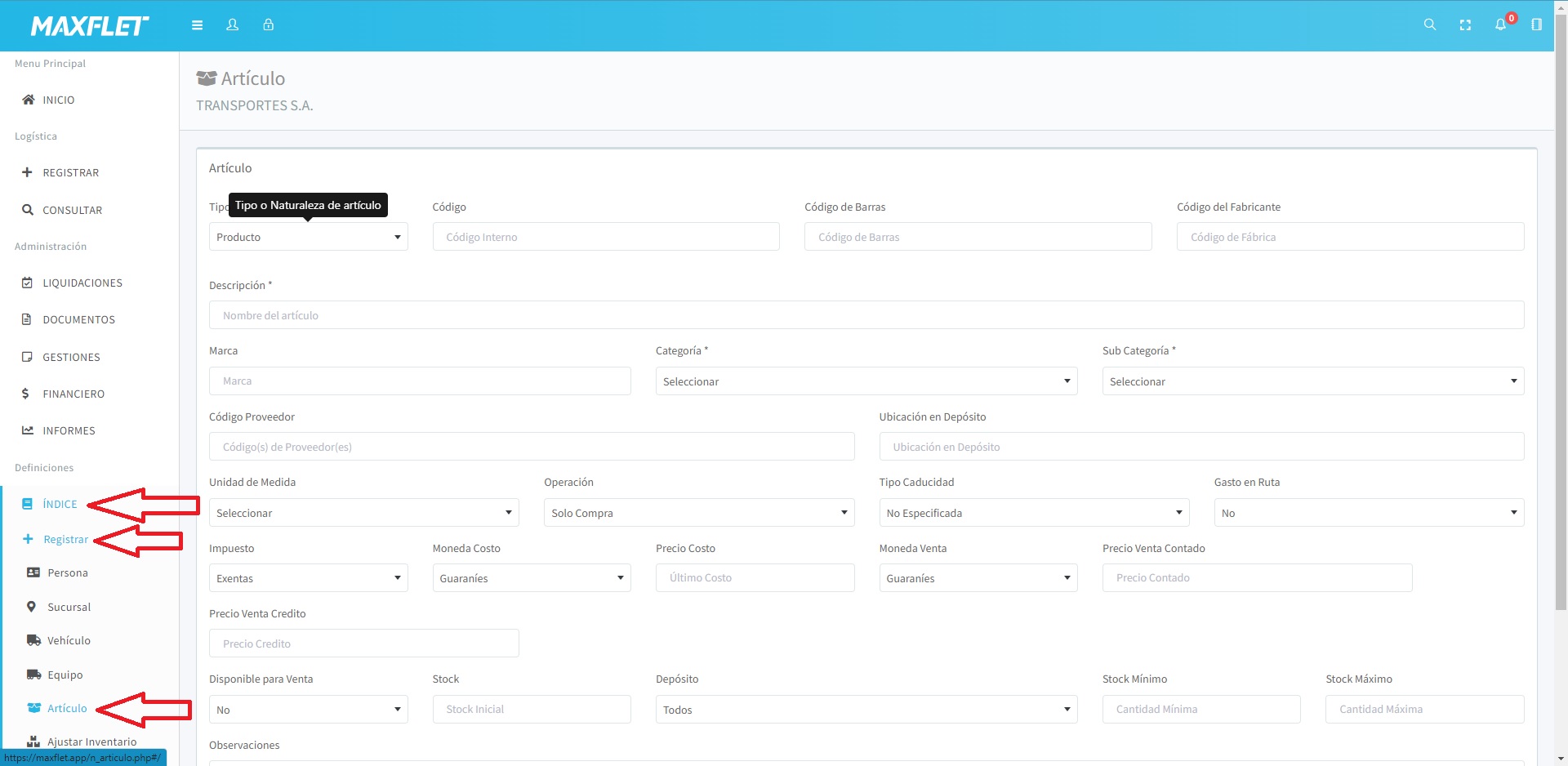
Task: Go to INICIO in the sidebar
Action: [x=58, y=100]
